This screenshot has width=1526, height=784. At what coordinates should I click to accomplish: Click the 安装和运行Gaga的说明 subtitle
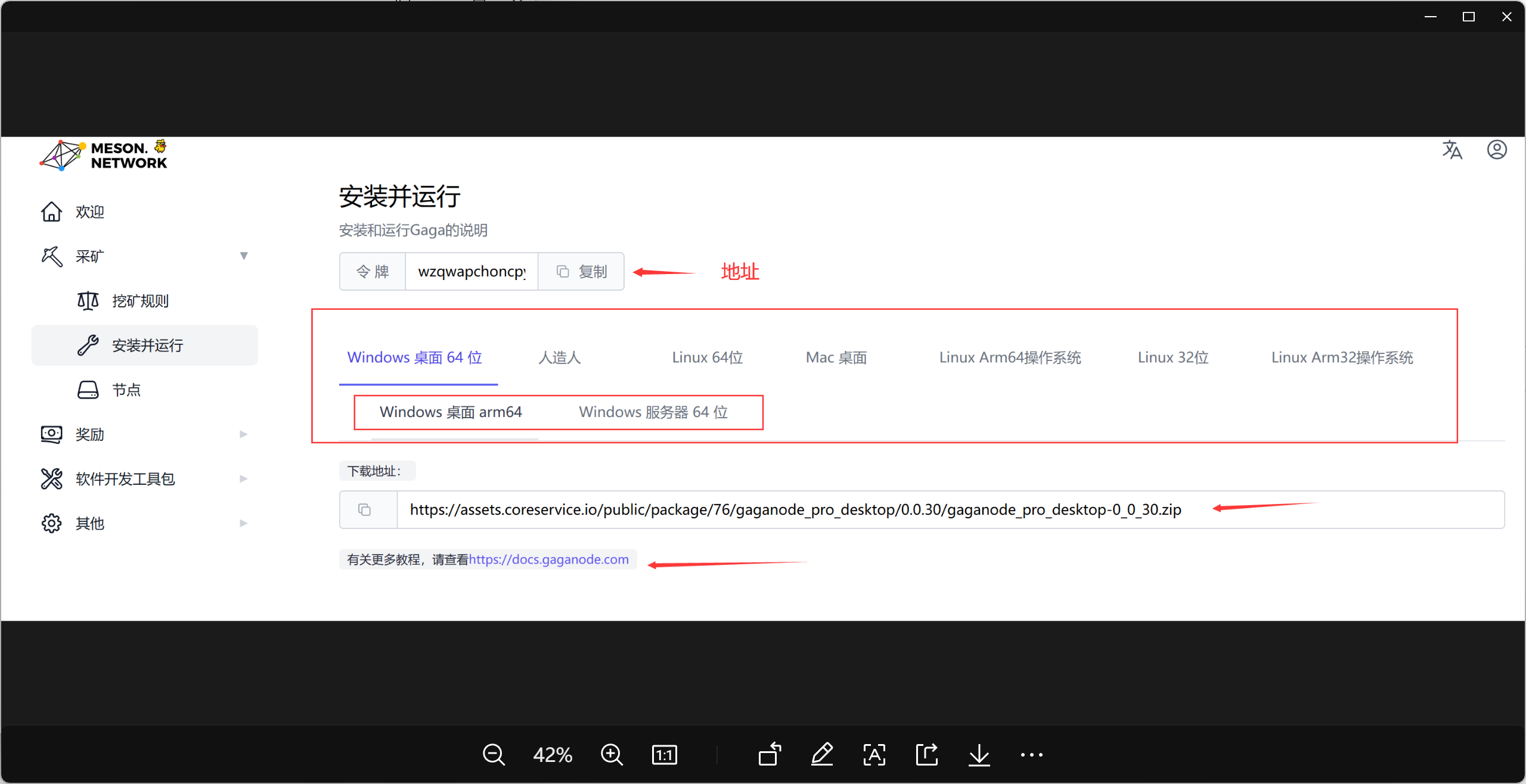tap(413, 231)
